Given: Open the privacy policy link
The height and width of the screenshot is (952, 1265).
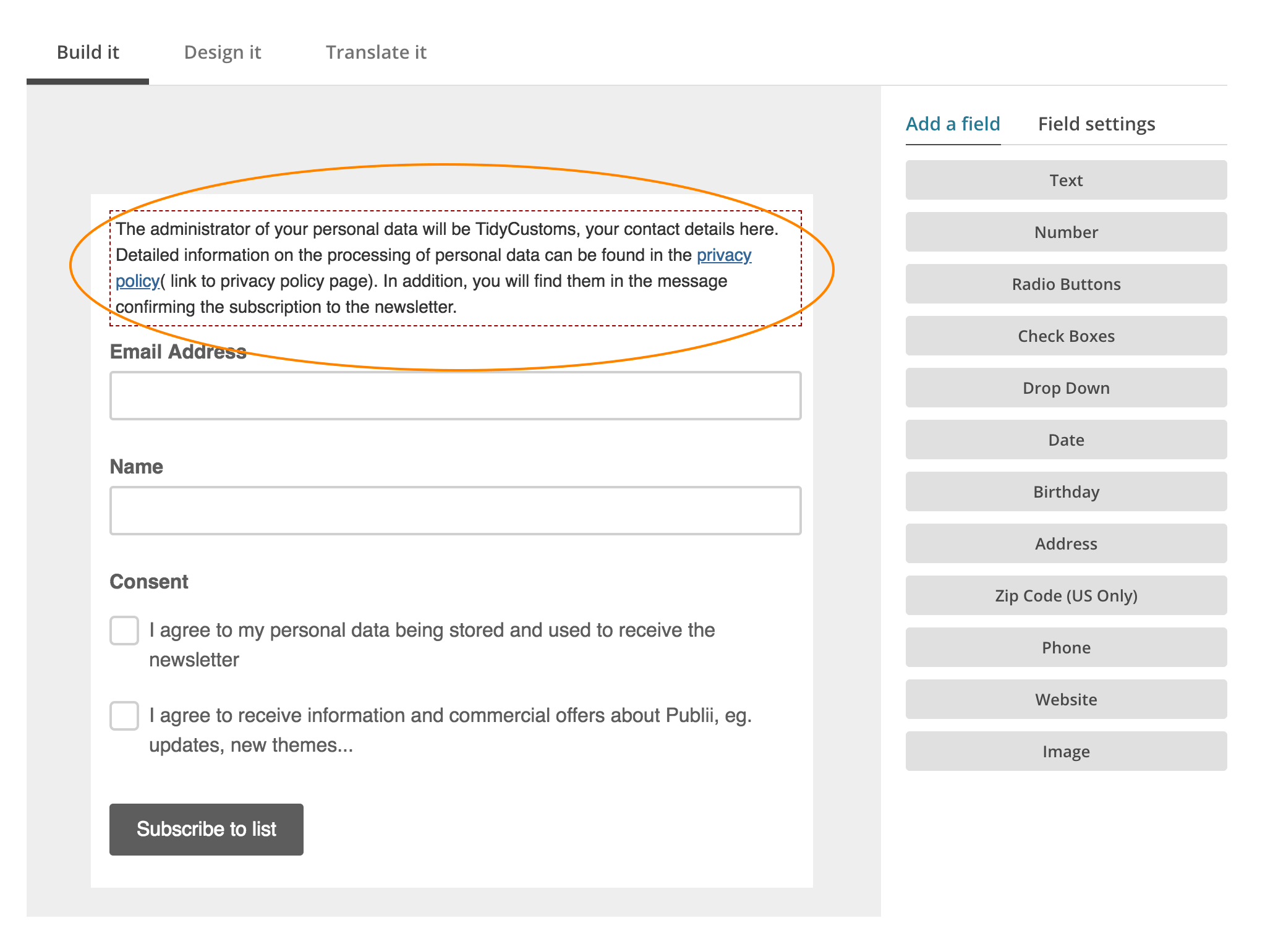Looking at the screenshot, I should [723, 255].
